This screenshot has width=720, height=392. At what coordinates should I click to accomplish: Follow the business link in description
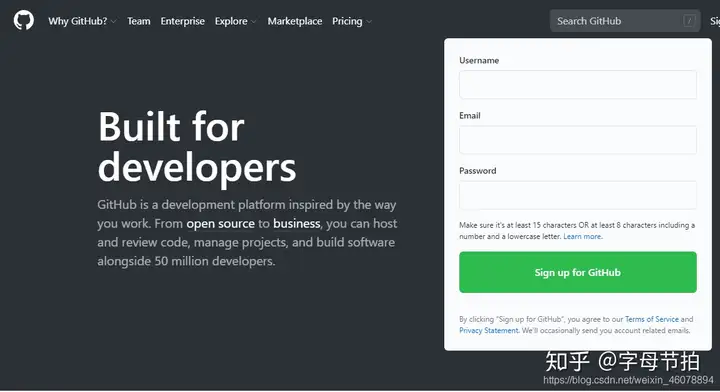297,224
